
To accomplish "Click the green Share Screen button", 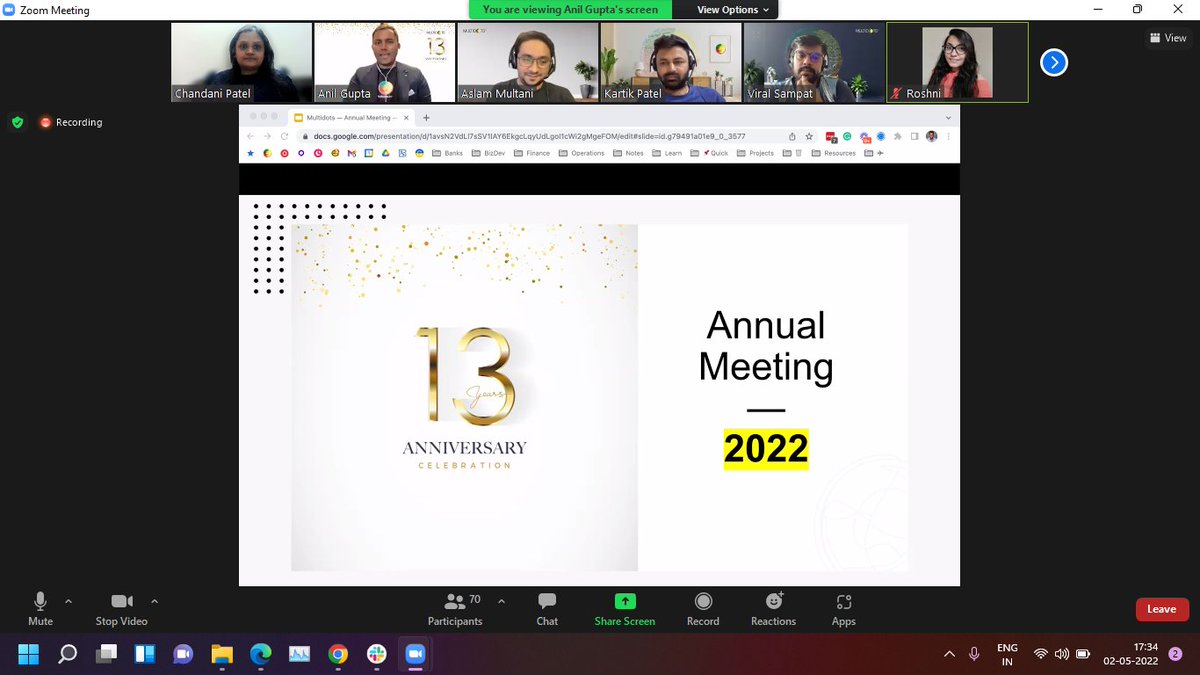I will [625, 609].
